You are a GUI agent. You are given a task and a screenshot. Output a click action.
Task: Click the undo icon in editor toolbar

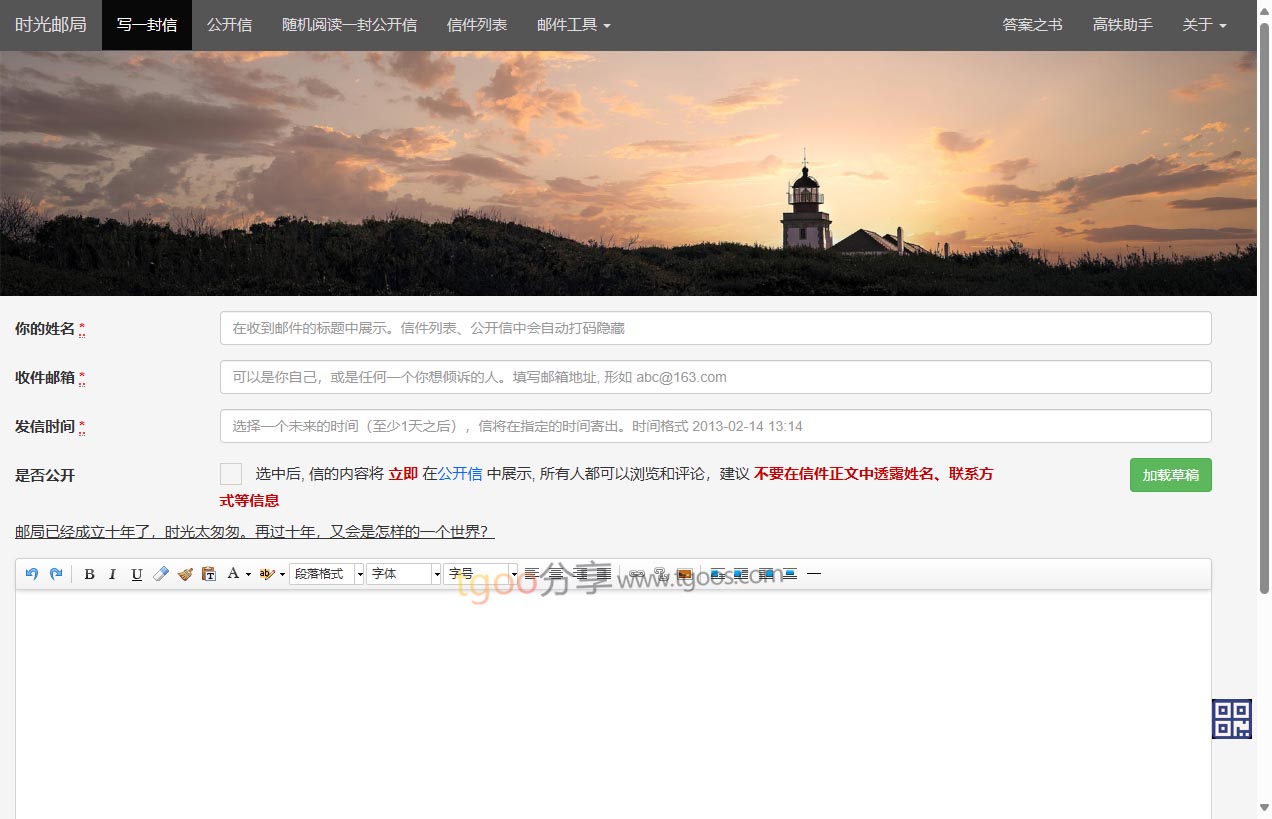pyautogui.click(x=32, y=574)
